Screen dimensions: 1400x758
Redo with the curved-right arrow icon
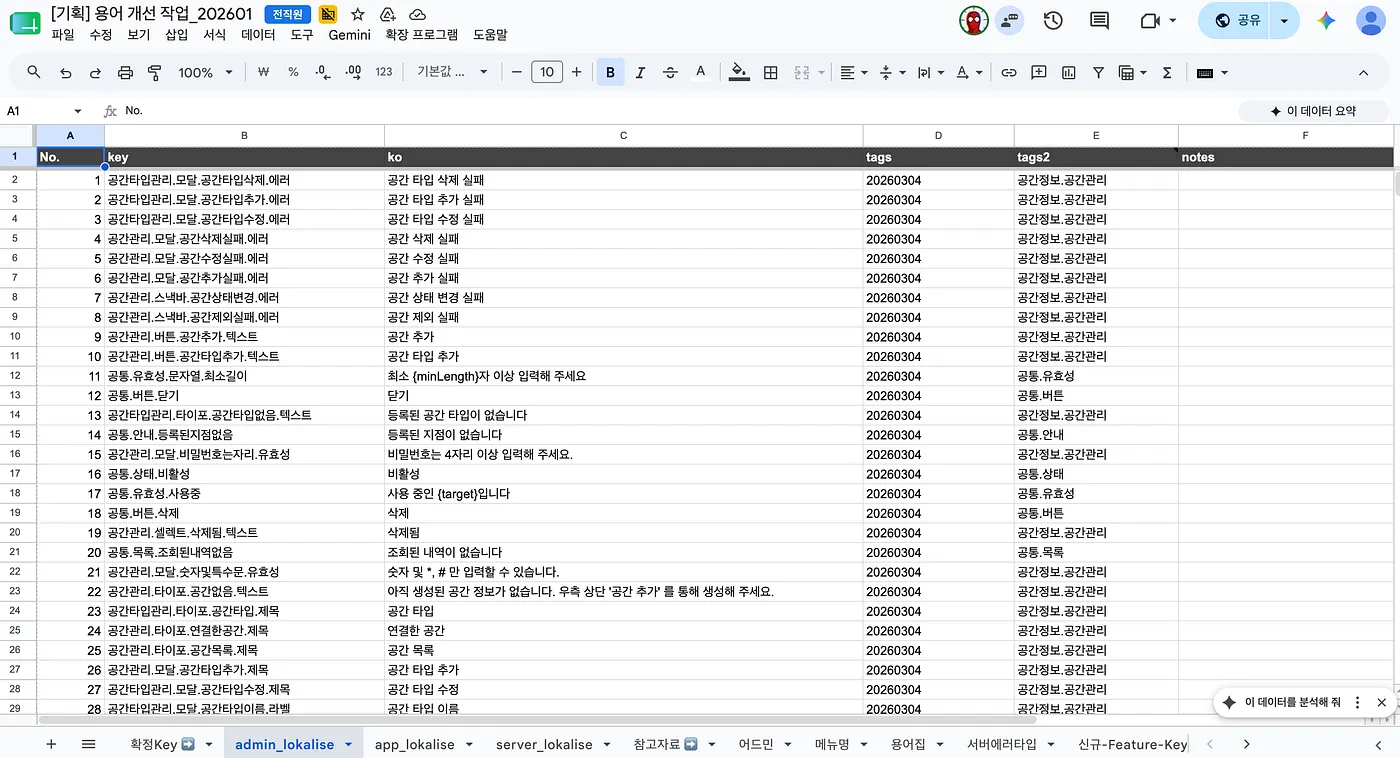(95, 72)
